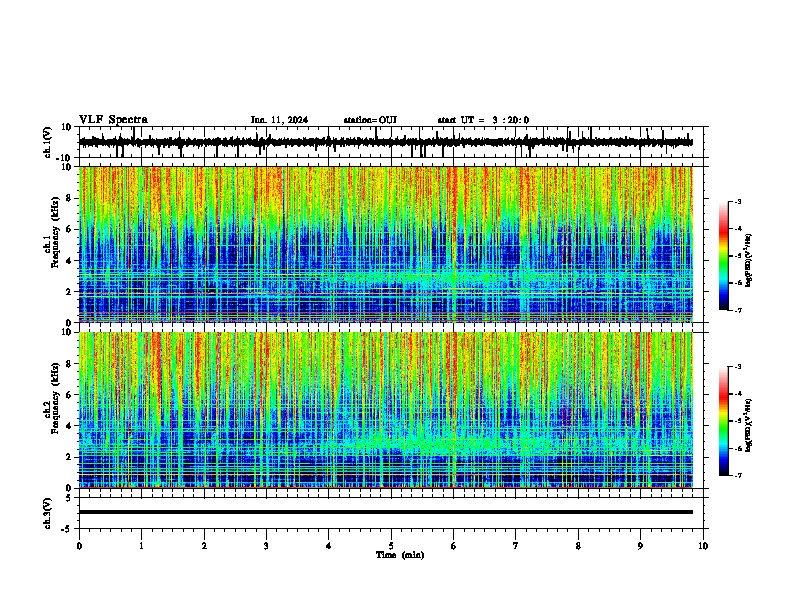Viewport: 792px width, 612px height.
Task: Click the "2" kHz tick on ch.1 spectrogram
Action: point(70,291)
